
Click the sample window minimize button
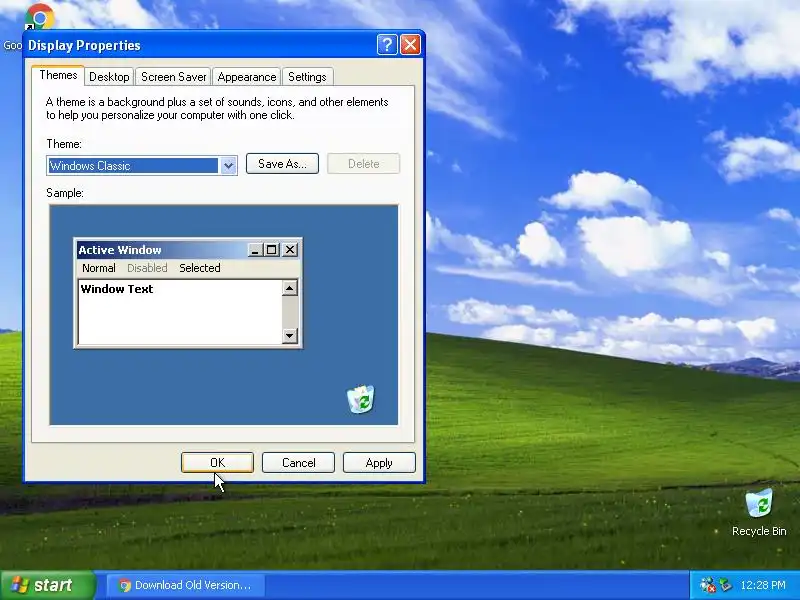tap(255, 249)
